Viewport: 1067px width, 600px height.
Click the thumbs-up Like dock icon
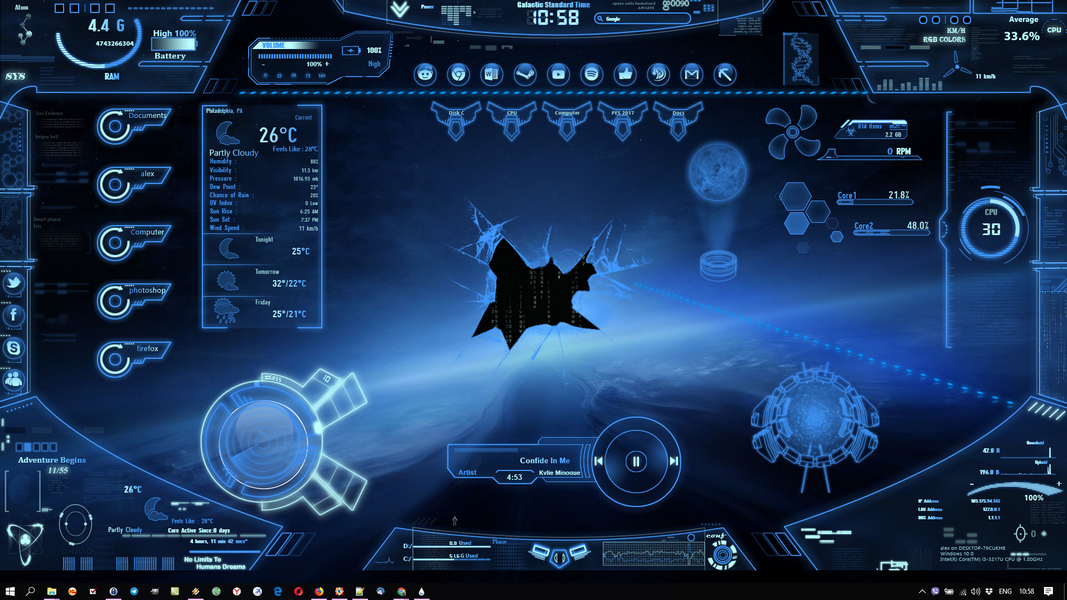(x=625, y=74)
